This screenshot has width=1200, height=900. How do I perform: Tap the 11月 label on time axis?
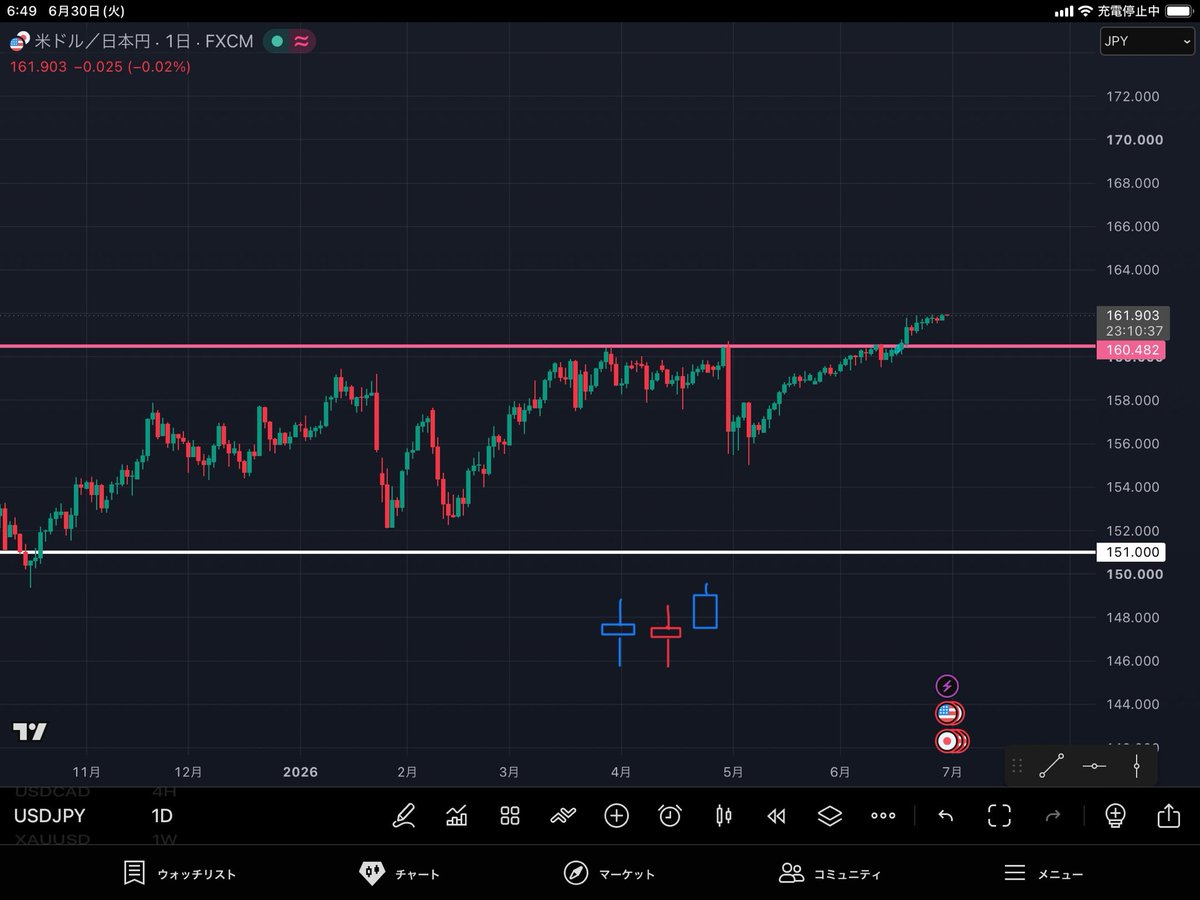(87, 772)
